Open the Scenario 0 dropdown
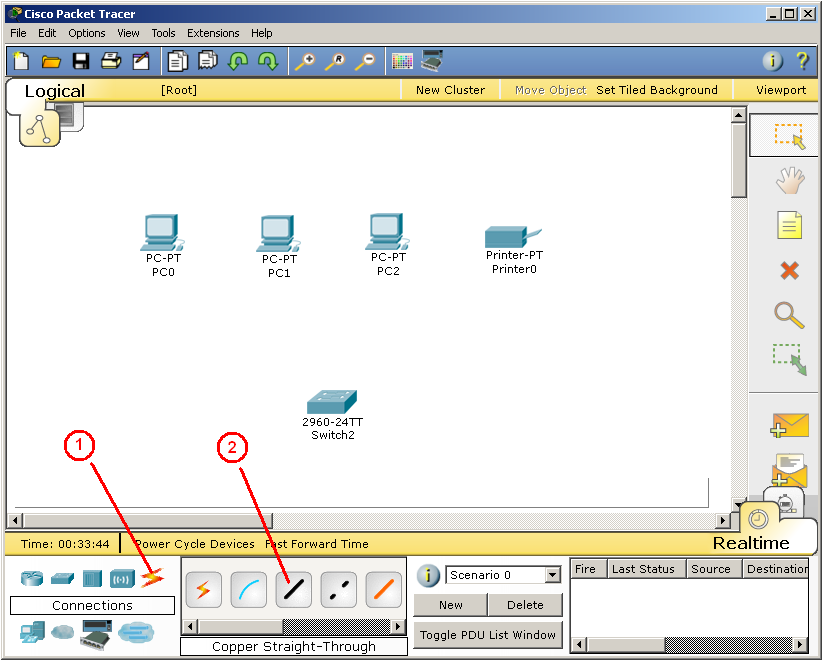This screenshot has width=824, height=662. (552, 575)
